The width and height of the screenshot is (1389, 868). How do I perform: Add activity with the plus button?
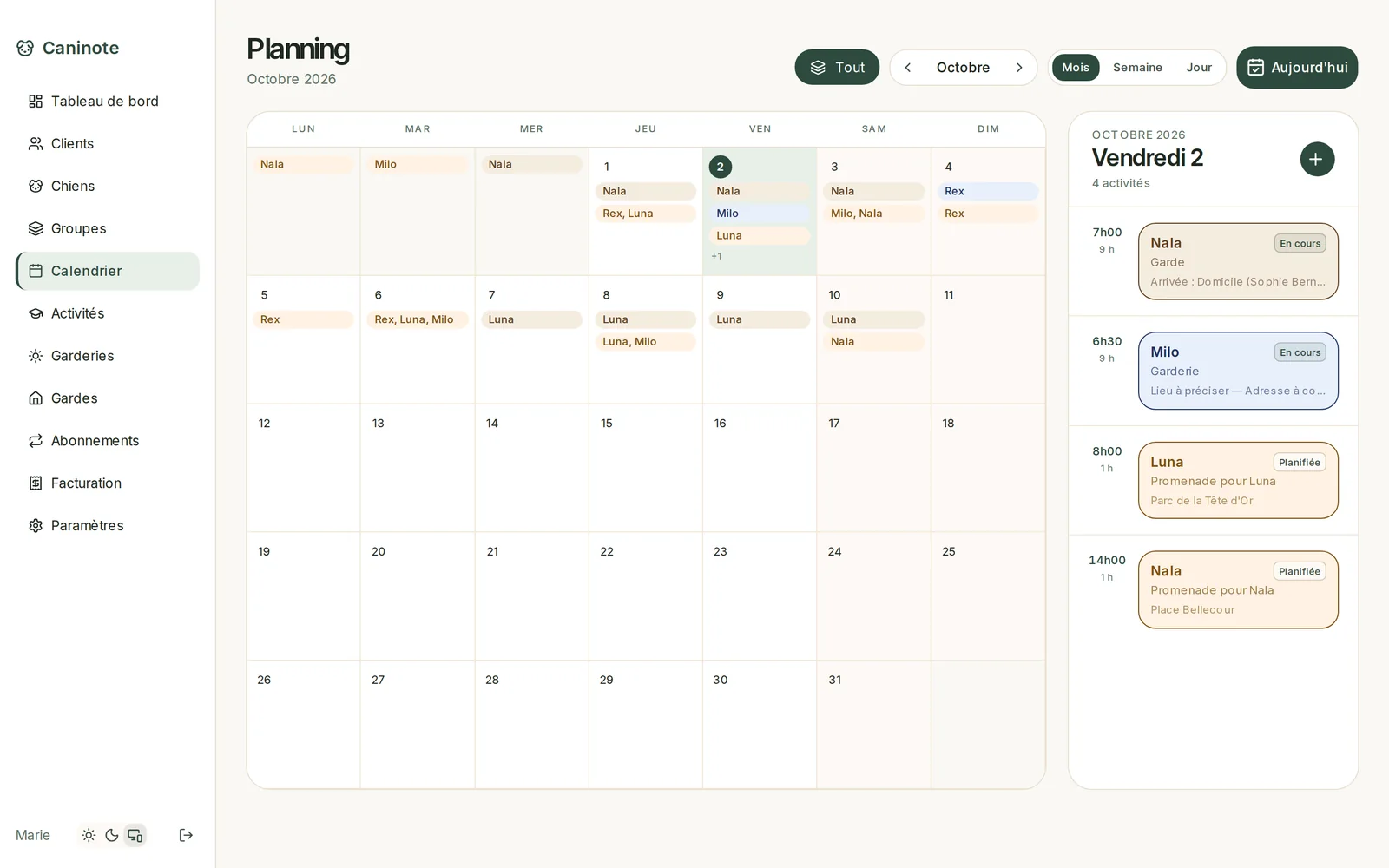click(x=1317, y=159)
